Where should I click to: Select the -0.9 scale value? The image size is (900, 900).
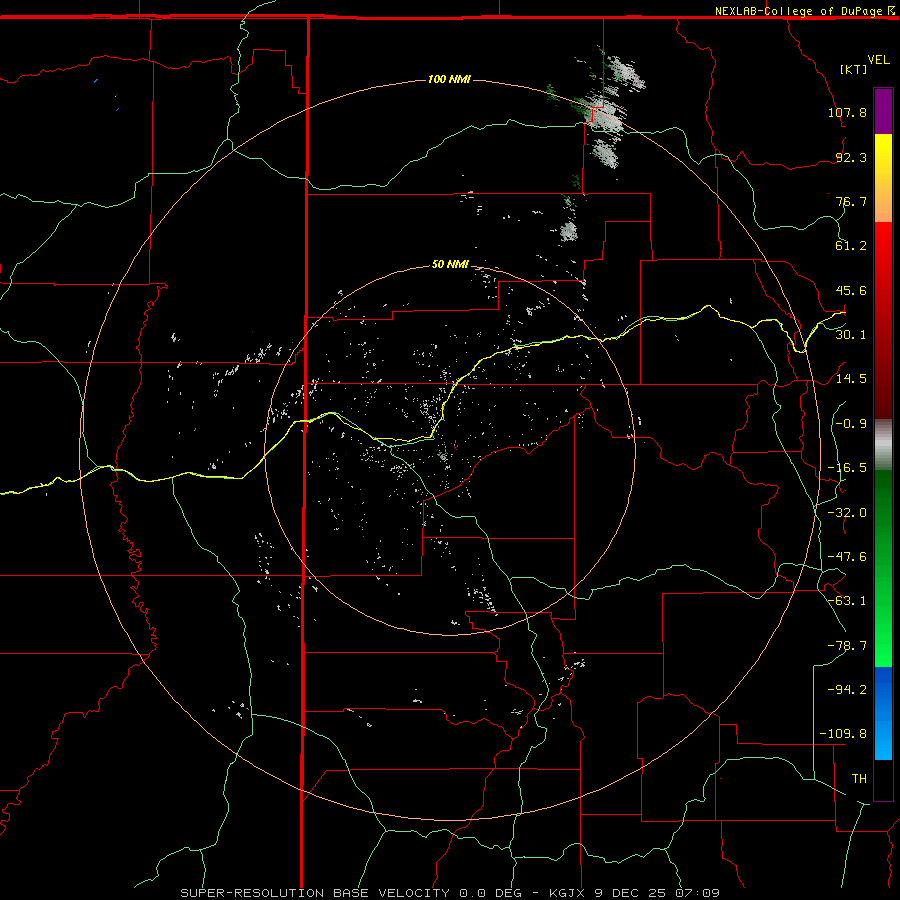(851, 424)
